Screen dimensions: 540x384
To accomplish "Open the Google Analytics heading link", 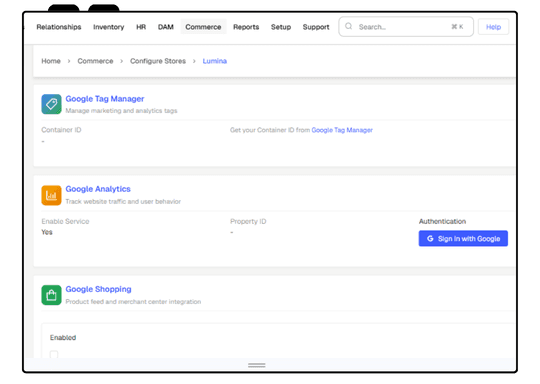I will tap(98, 189).
